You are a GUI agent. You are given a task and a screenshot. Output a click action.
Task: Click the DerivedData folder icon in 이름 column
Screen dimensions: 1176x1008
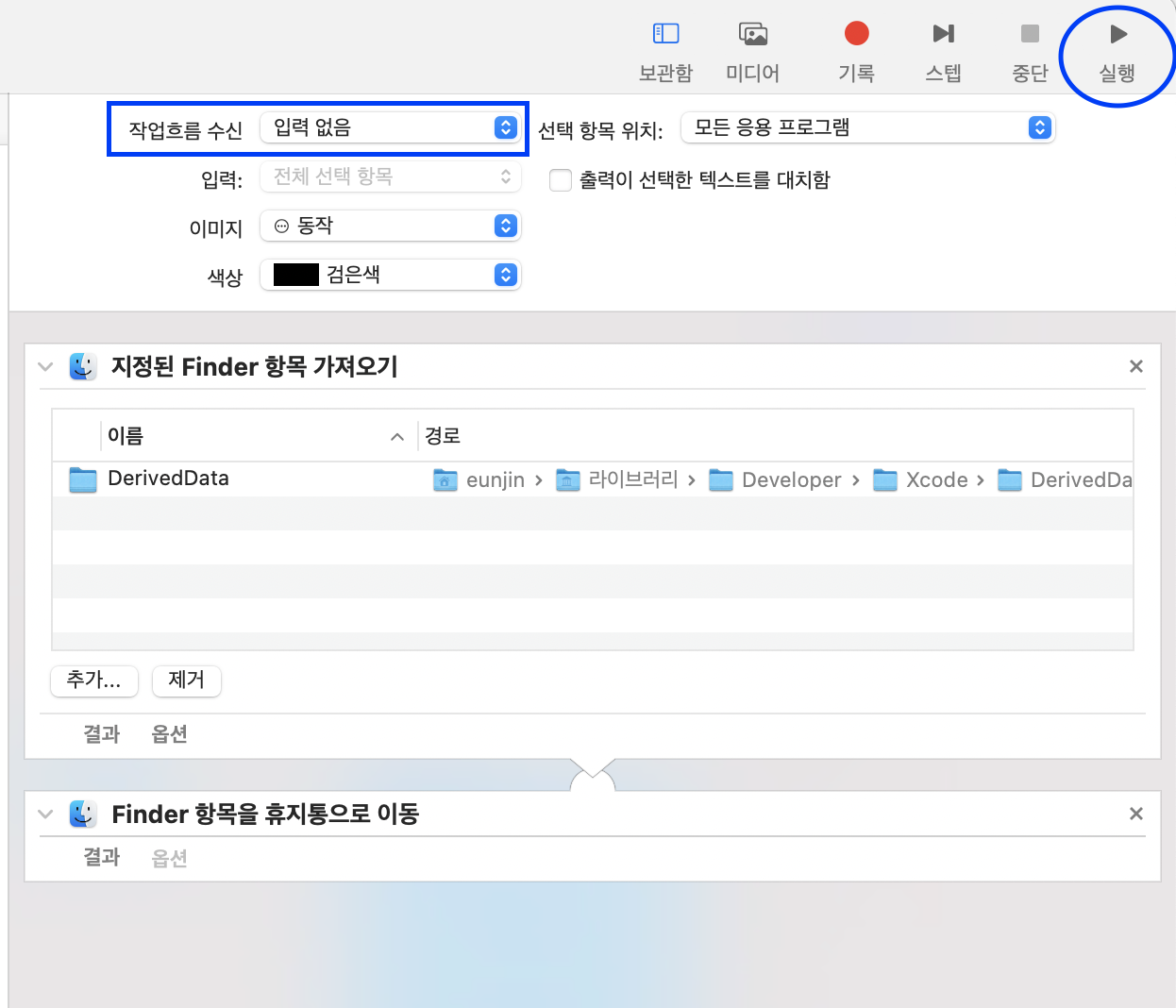pos(83,479)
